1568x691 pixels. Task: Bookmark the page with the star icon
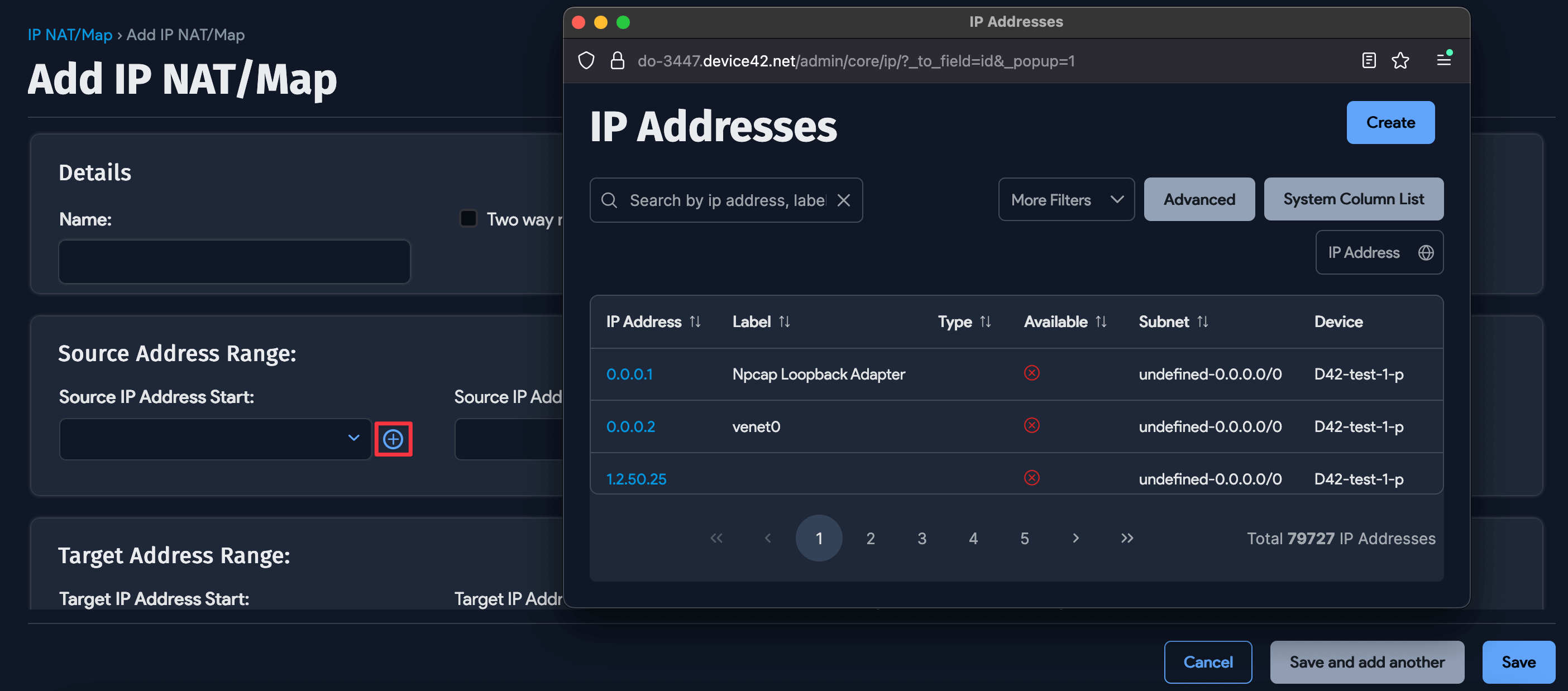coord(1400,60)
